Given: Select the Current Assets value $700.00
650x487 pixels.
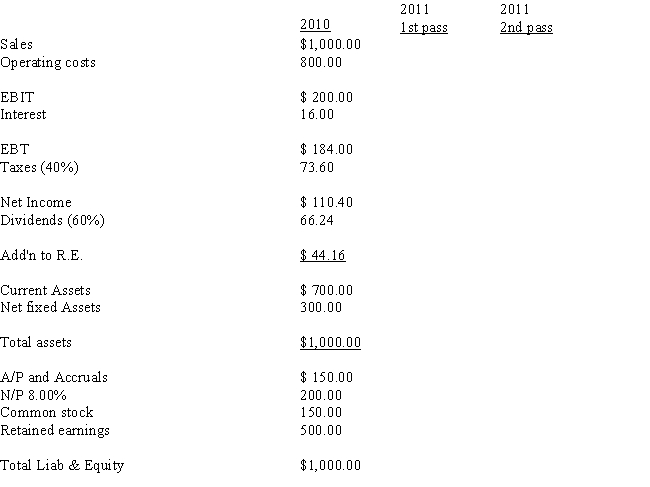Looking at the screenshot, I should [326, 290].
